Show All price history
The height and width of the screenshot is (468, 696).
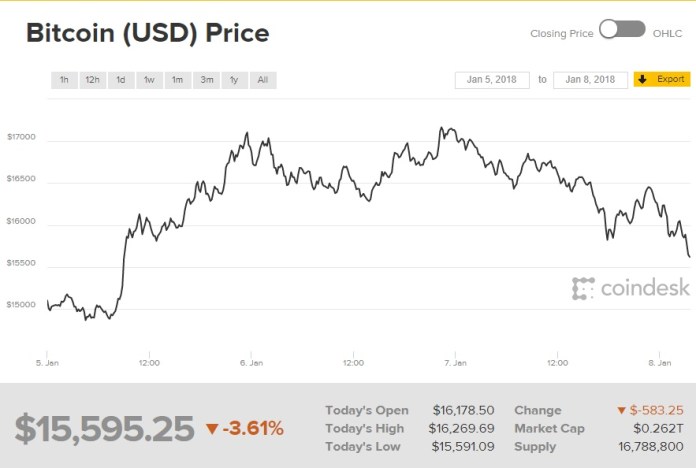[262, 79]
